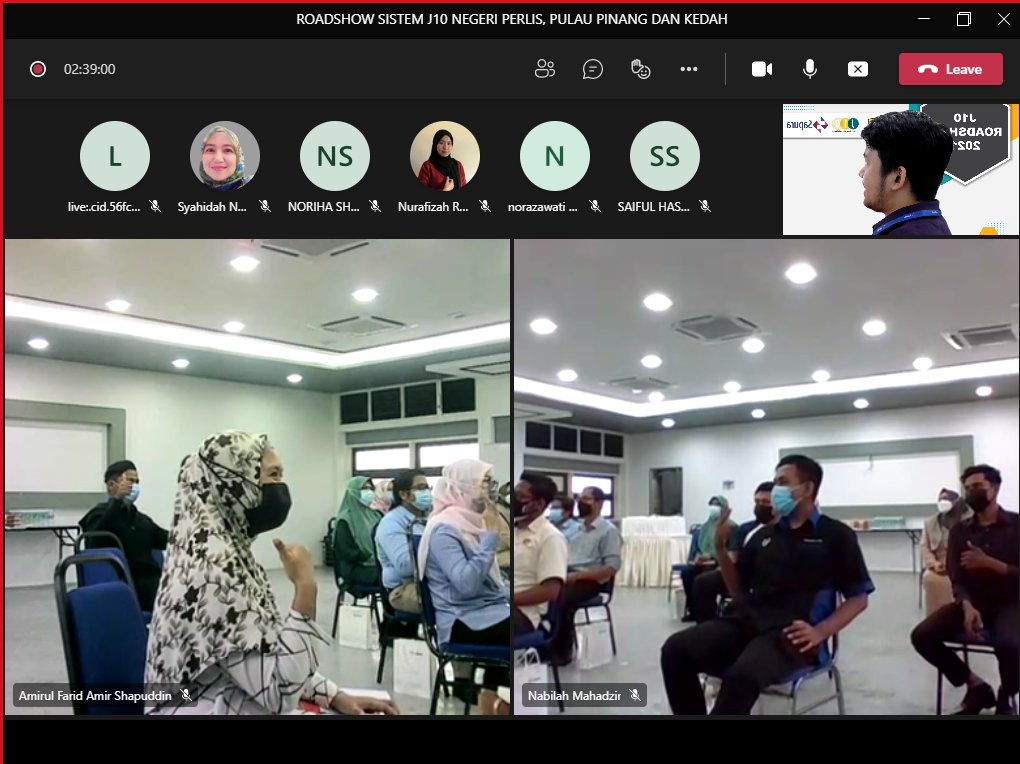The height and width of the screenshot is (764, 1020).
Task: Select the live:.cid participant avatar
Action: 114,155
